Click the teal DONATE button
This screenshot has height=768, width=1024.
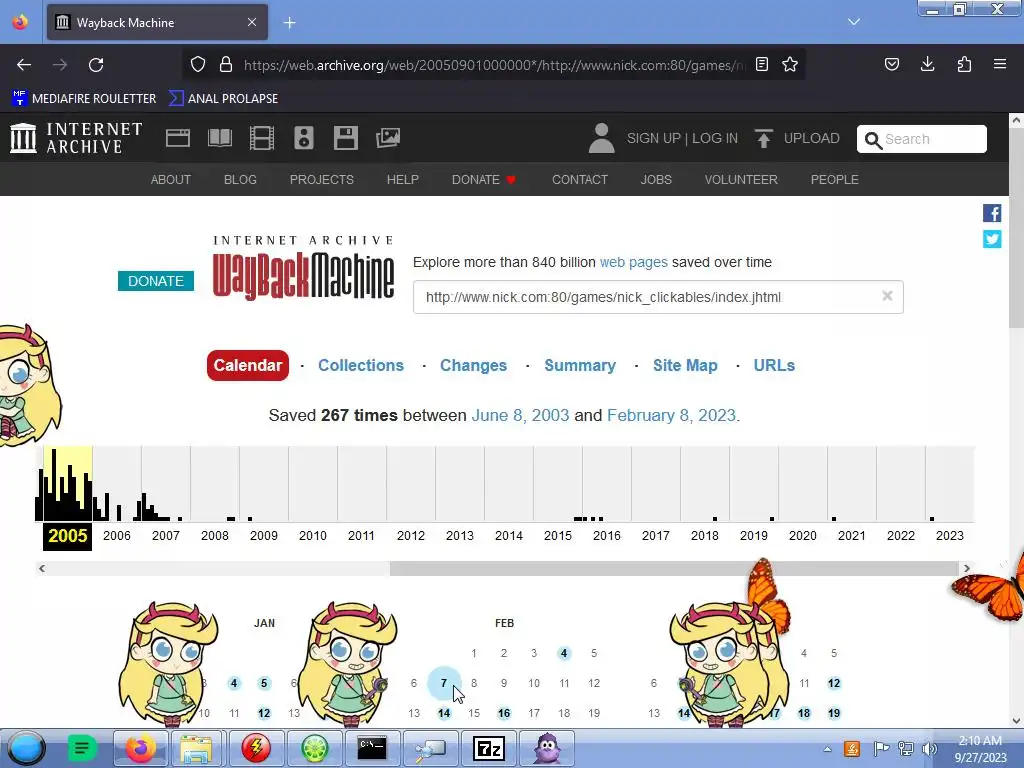point(156,281)
